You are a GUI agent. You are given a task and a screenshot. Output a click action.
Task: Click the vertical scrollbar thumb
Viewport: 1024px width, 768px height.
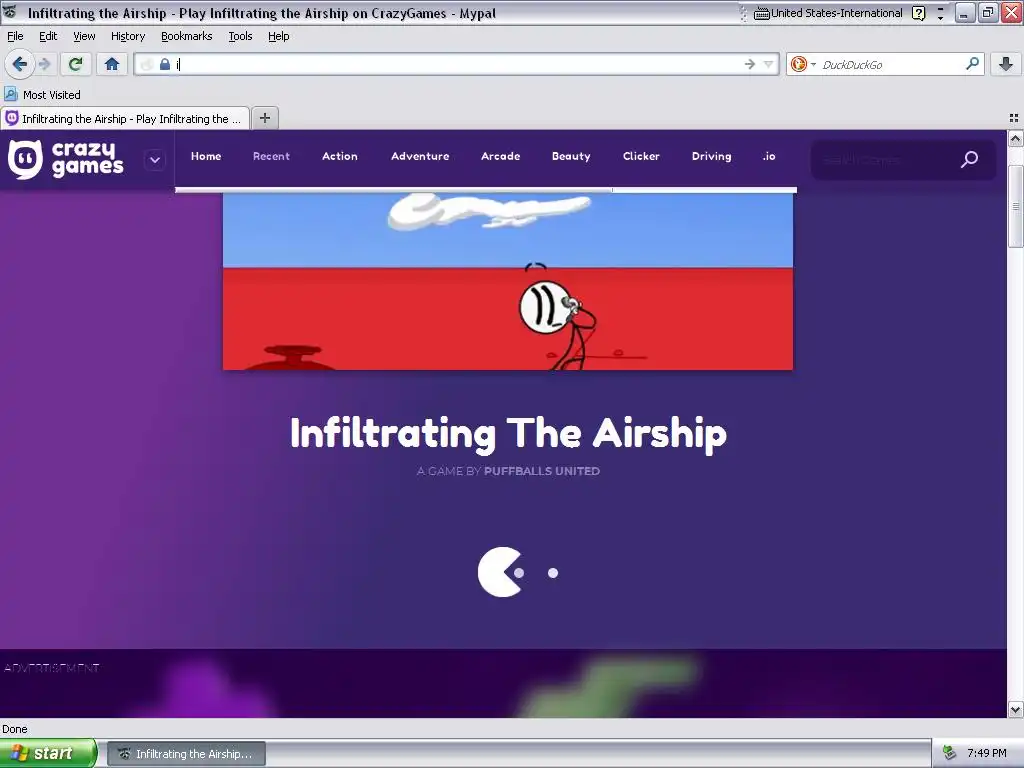(x=1016, y=206)
